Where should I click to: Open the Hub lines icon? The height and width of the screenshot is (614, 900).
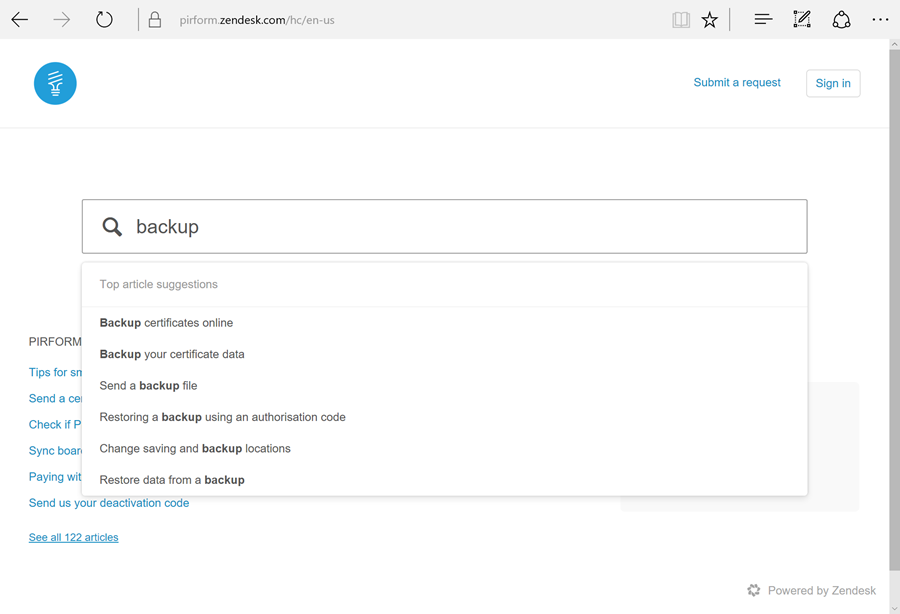tap(763, 20)
